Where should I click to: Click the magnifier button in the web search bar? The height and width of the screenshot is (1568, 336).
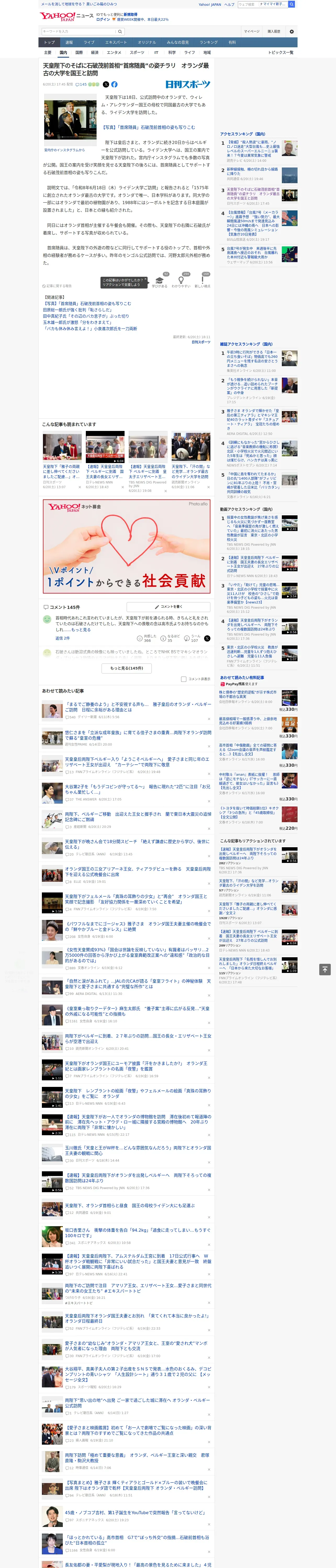[292, 4]
